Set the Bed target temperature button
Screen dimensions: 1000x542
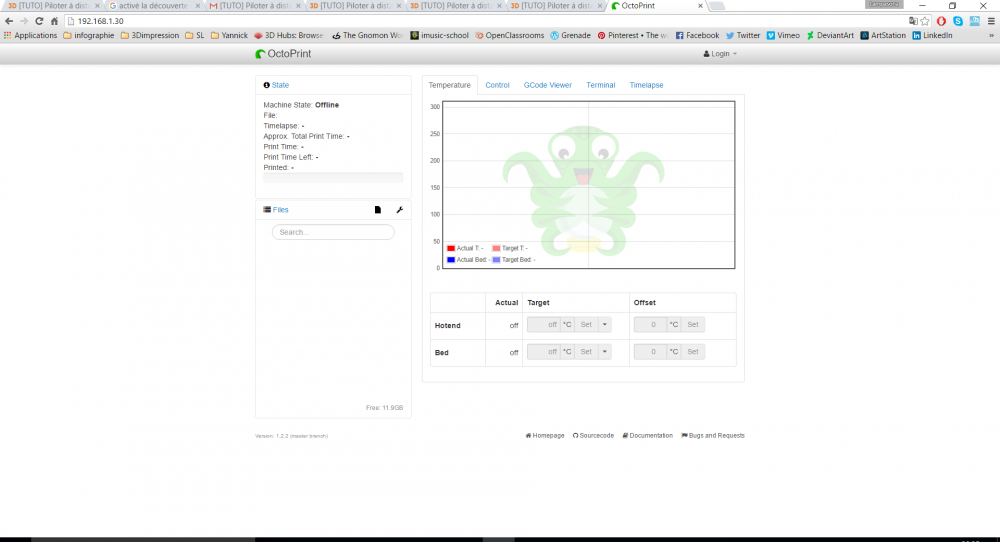586,352
